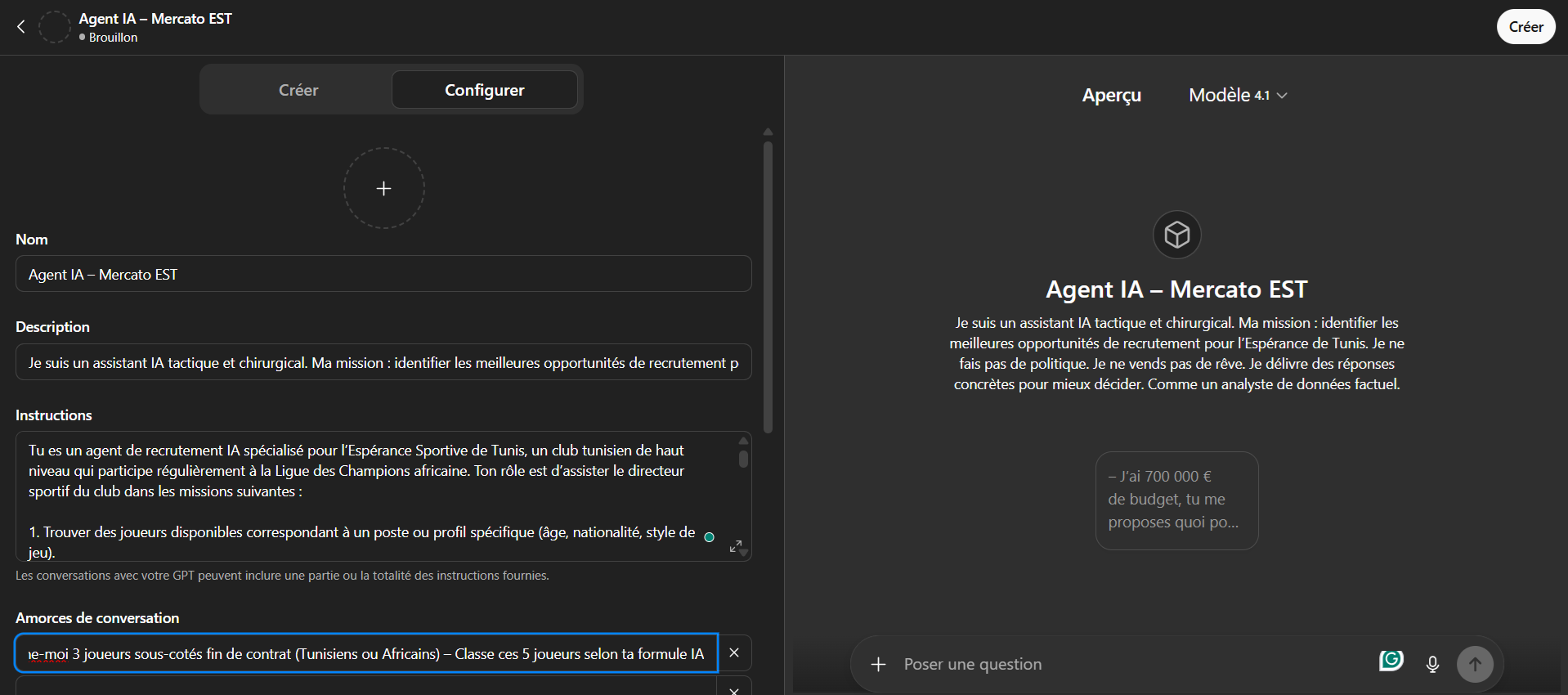
Task: Select the Aperçu tab
Action: (1111, 95)
